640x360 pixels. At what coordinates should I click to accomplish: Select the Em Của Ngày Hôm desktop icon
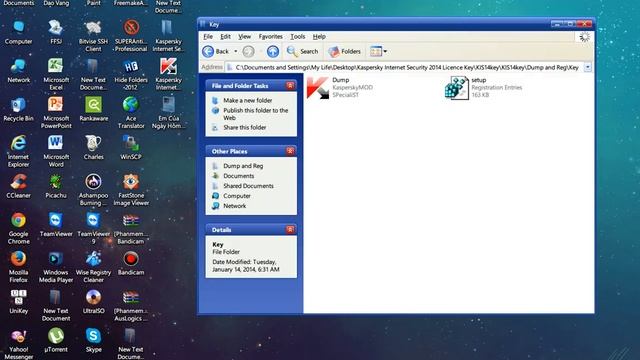click(x=168, y=112)
